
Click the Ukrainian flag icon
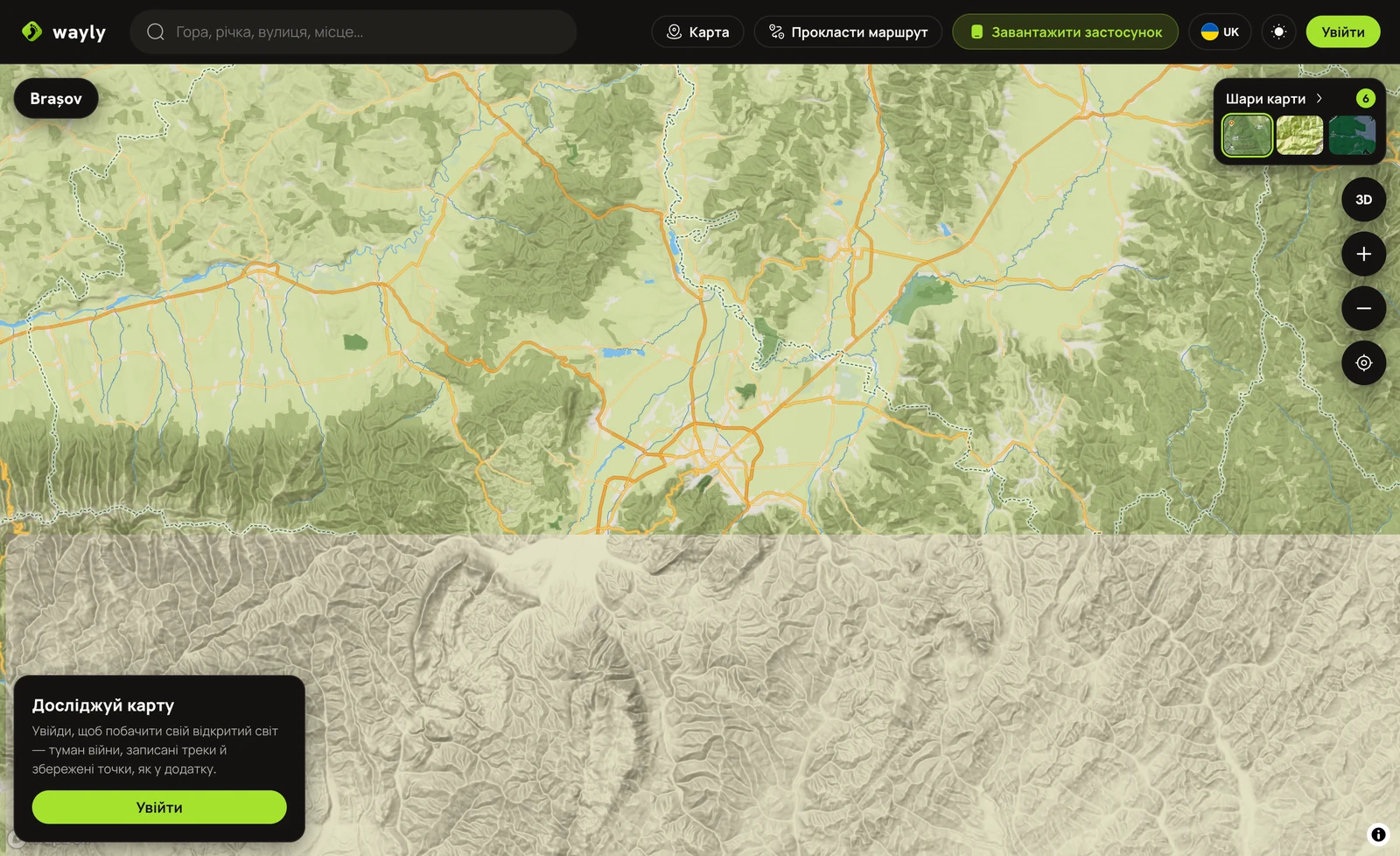(x=1210, y=32)
